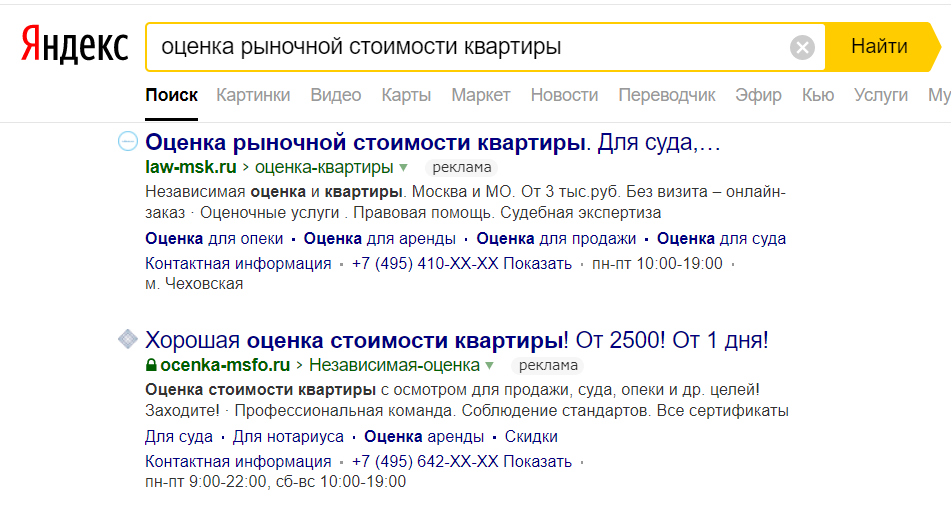Click the Яндекс logo

(x=75, y=45)
